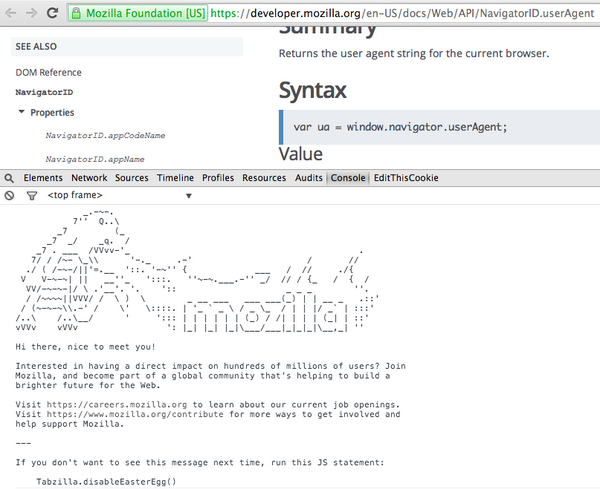Viewport: 600px width, 489px height.
Task: Click the mozilla ASCII art wordmark
Action: click(x=266, y=312)
